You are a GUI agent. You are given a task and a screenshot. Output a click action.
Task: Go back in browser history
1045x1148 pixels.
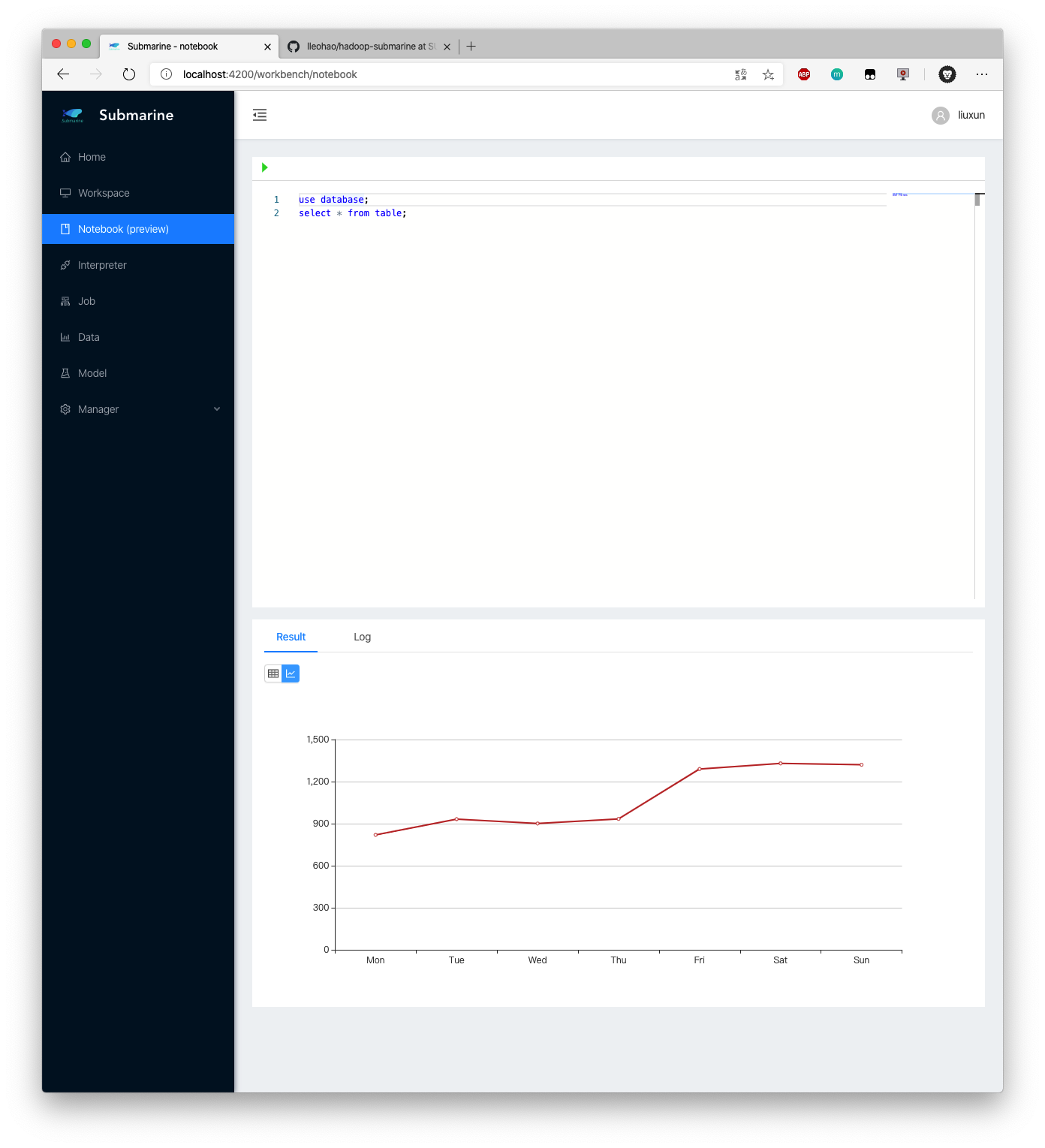pyautogui.click(x=63, y=74)
